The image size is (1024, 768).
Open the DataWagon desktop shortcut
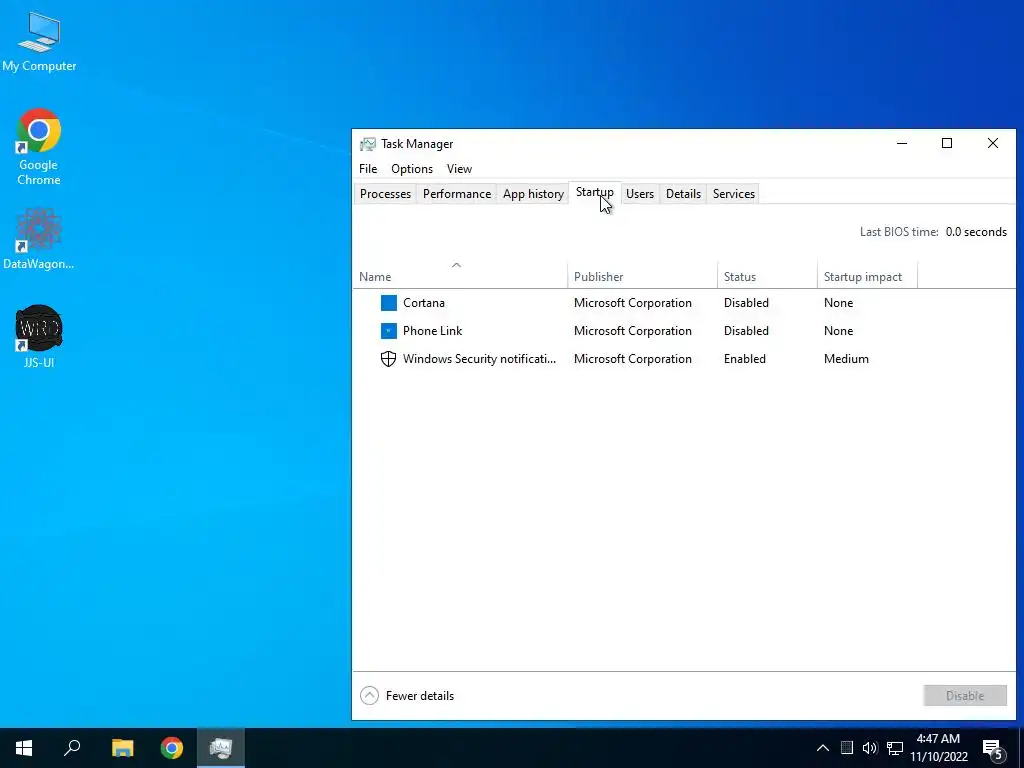click(x=39, y=238)
